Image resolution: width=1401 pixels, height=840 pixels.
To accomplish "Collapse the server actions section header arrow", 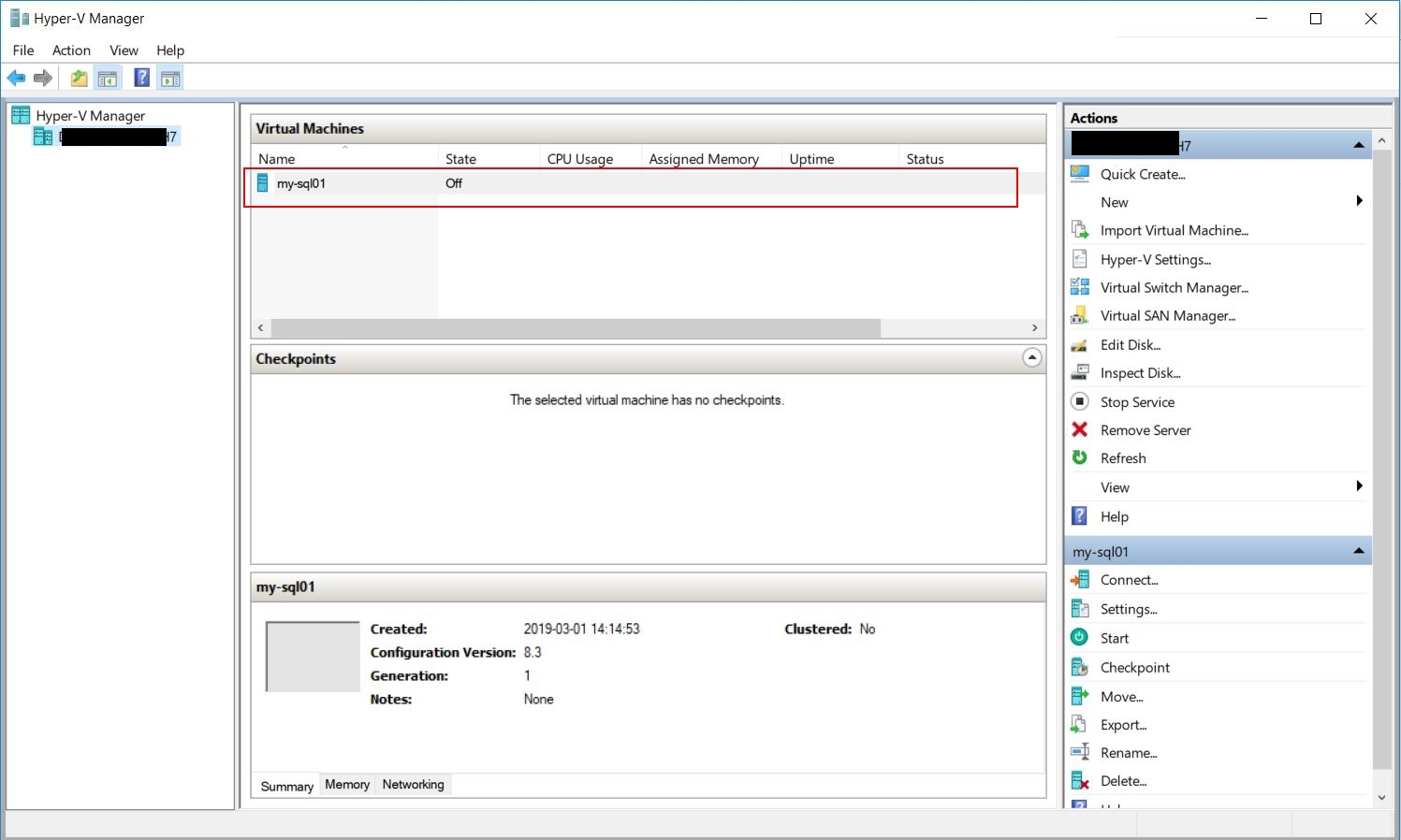I will [1359, 145].
